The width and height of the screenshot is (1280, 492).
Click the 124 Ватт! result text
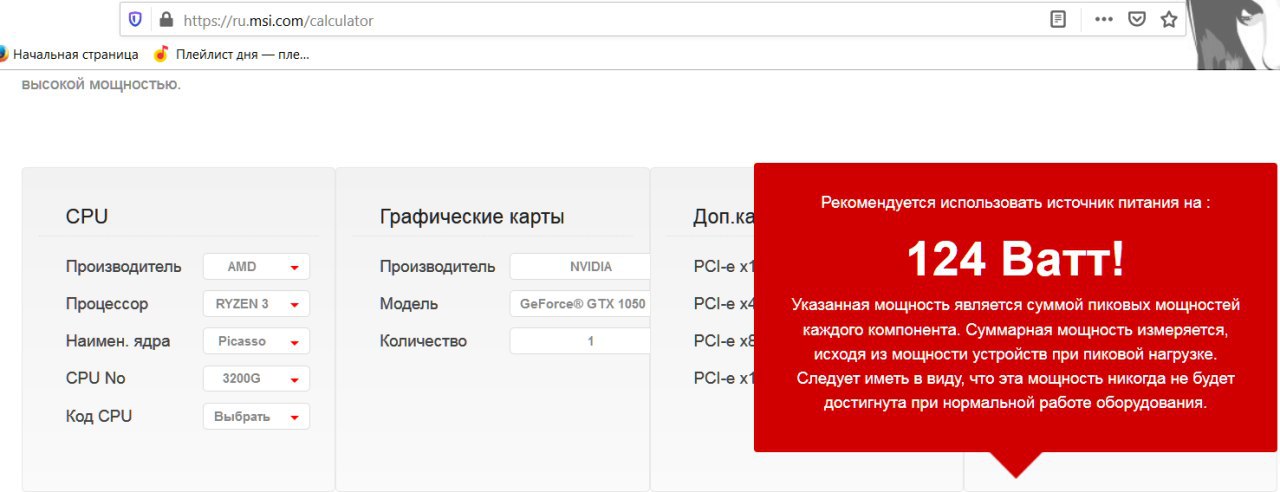click(x=1015, y=260)
